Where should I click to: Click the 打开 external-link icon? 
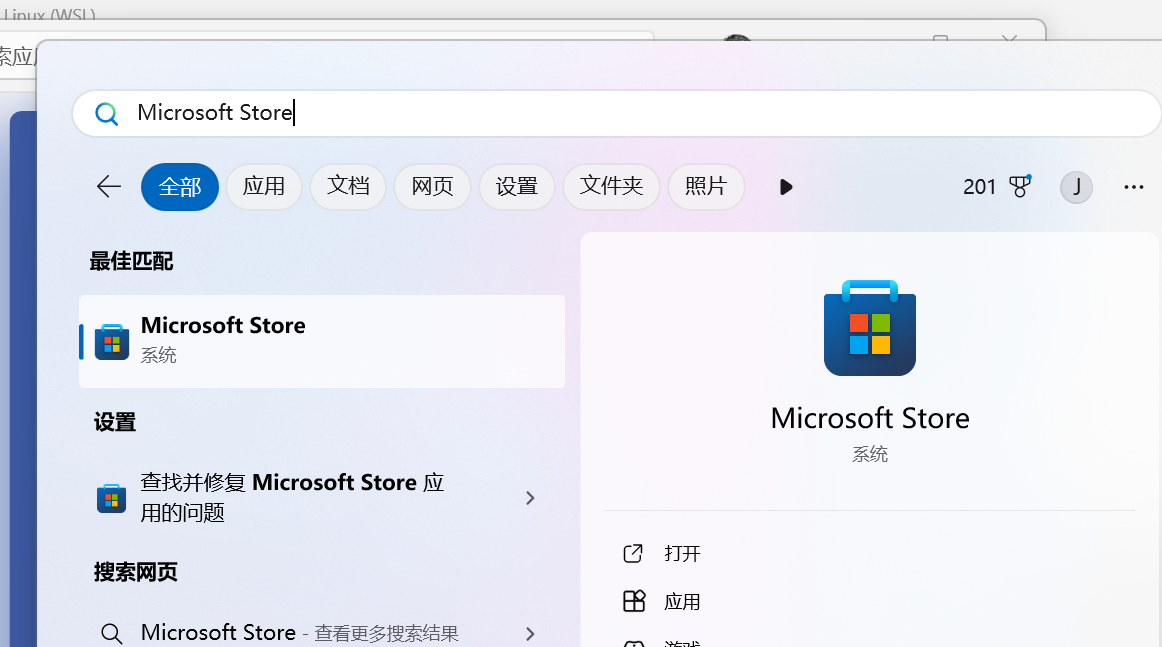pos(633,554)
